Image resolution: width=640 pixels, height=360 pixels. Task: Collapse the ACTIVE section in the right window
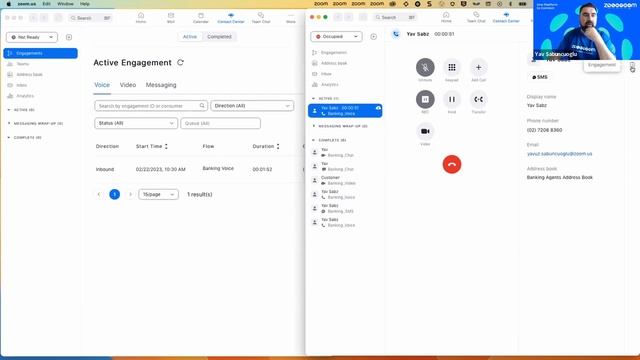click(313, 98)
